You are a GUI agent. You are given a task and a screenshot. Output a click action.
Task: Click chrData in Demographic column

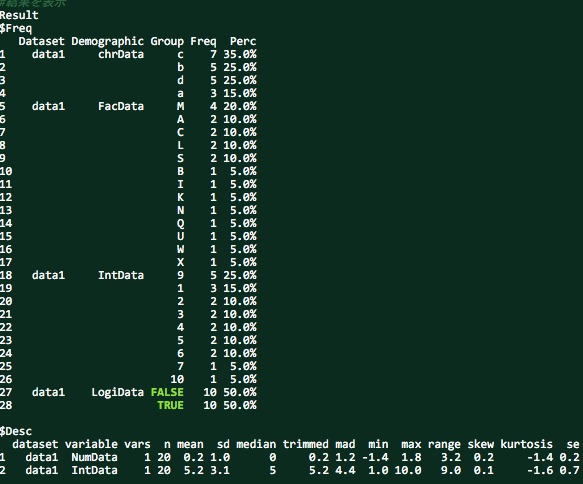[x=121, y=54]
